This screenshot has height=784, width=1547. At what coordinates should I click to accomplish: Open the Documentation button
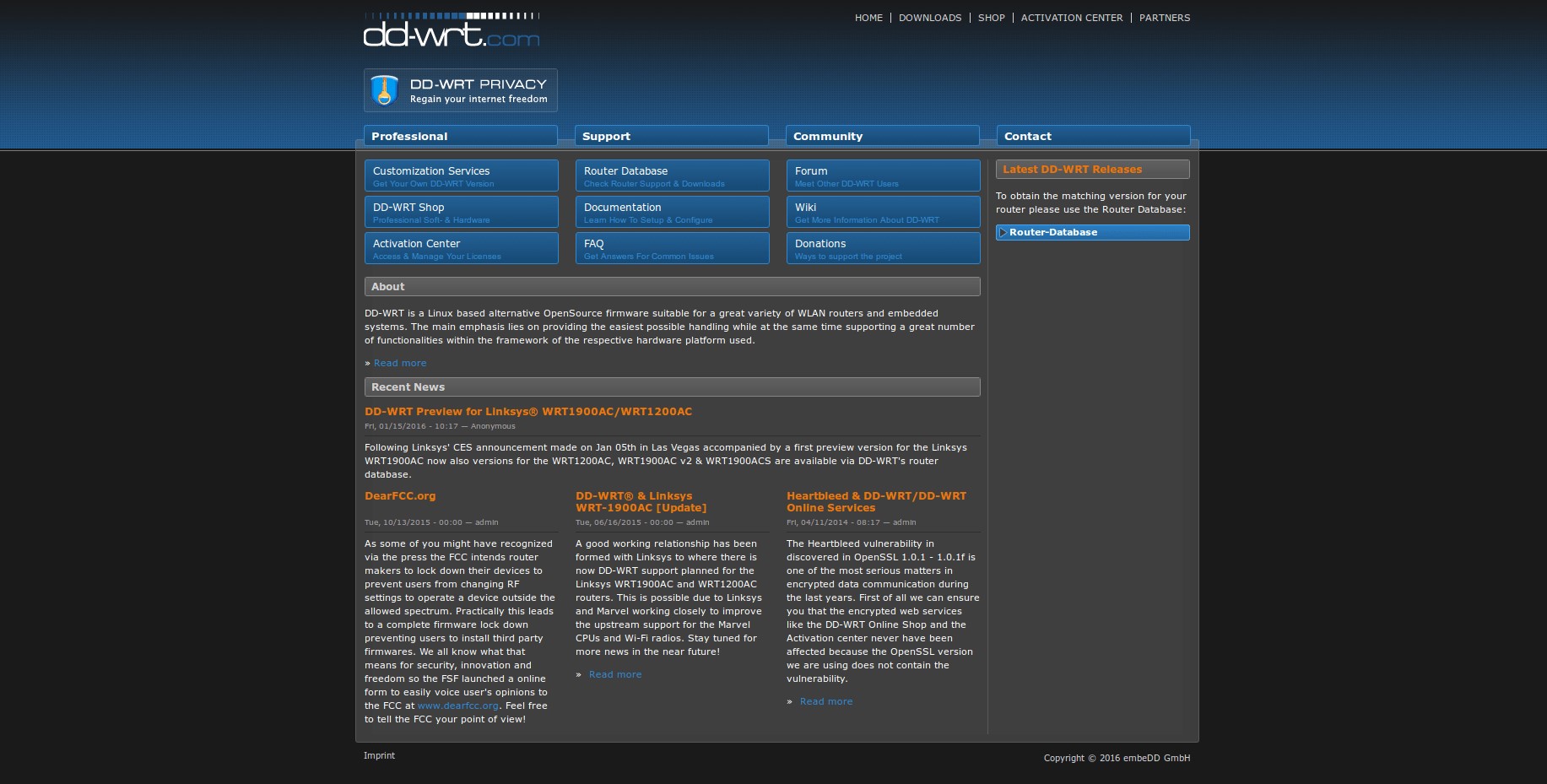click(672, 212)
